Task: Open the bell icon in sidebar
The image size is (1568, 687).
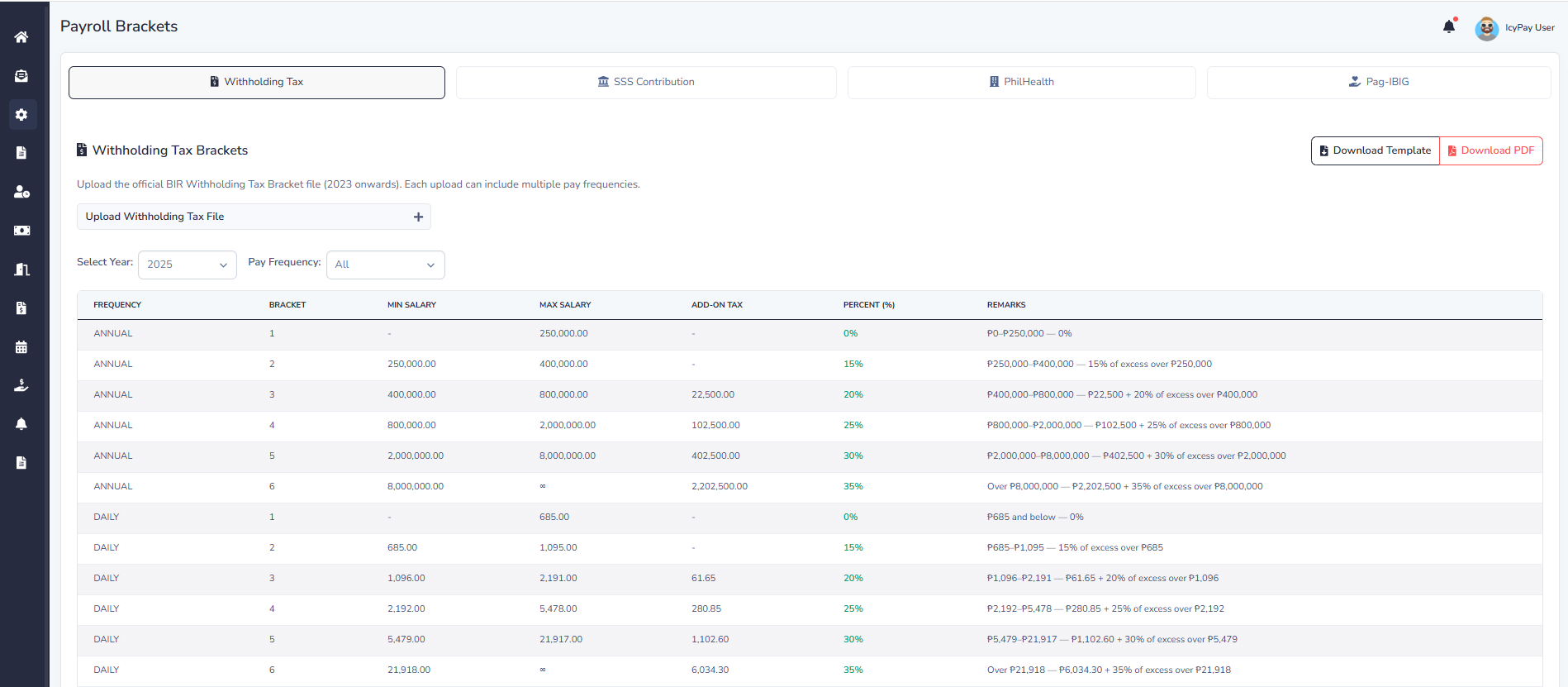Action: 21,424
